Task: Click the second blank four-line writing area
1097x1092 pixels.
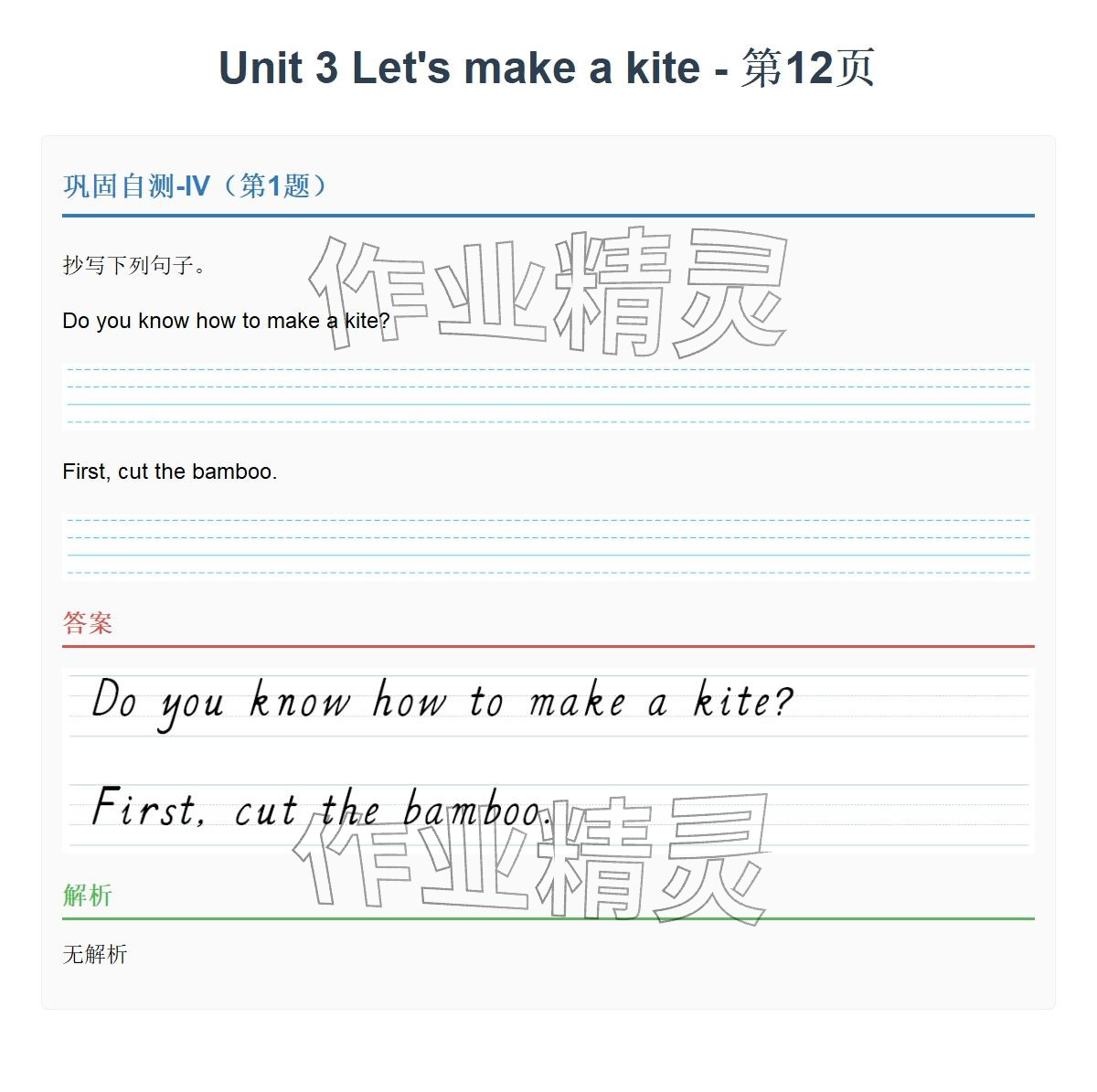Action: coord(548,547)
